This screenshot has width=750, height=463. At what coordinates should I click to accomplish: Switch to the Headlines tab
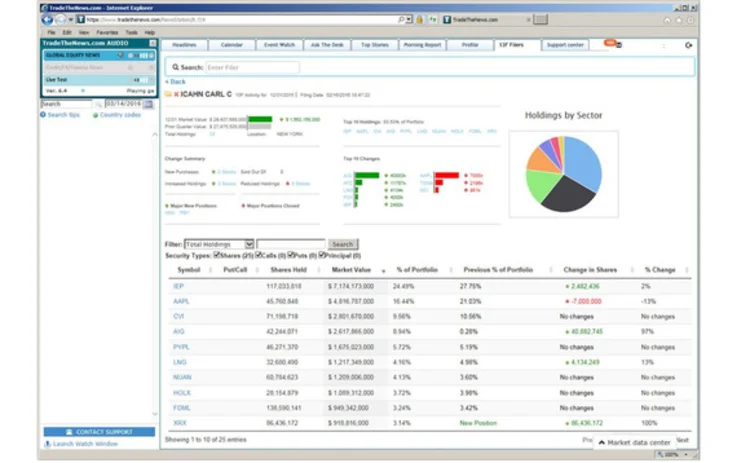click(184, 45)
